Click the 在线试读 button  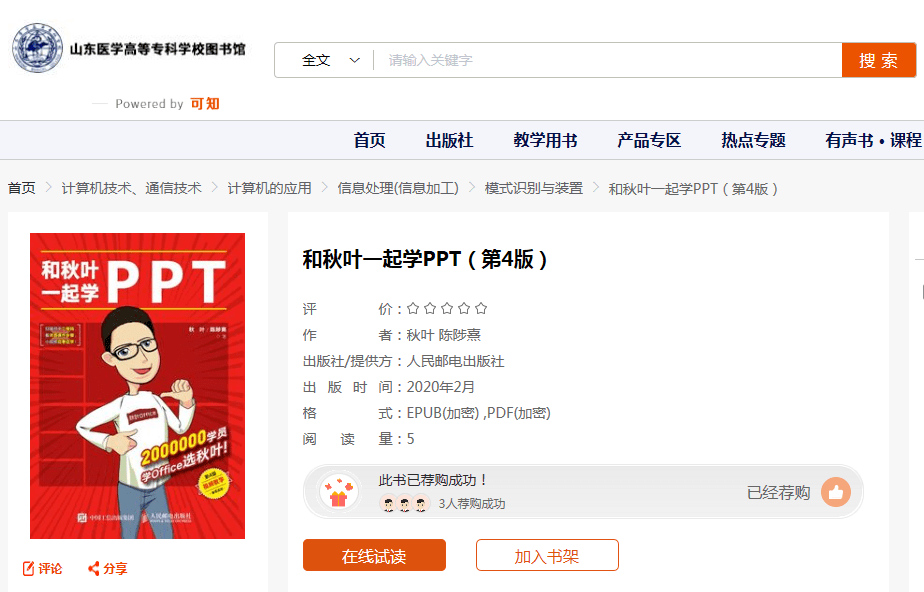point(374,556)
